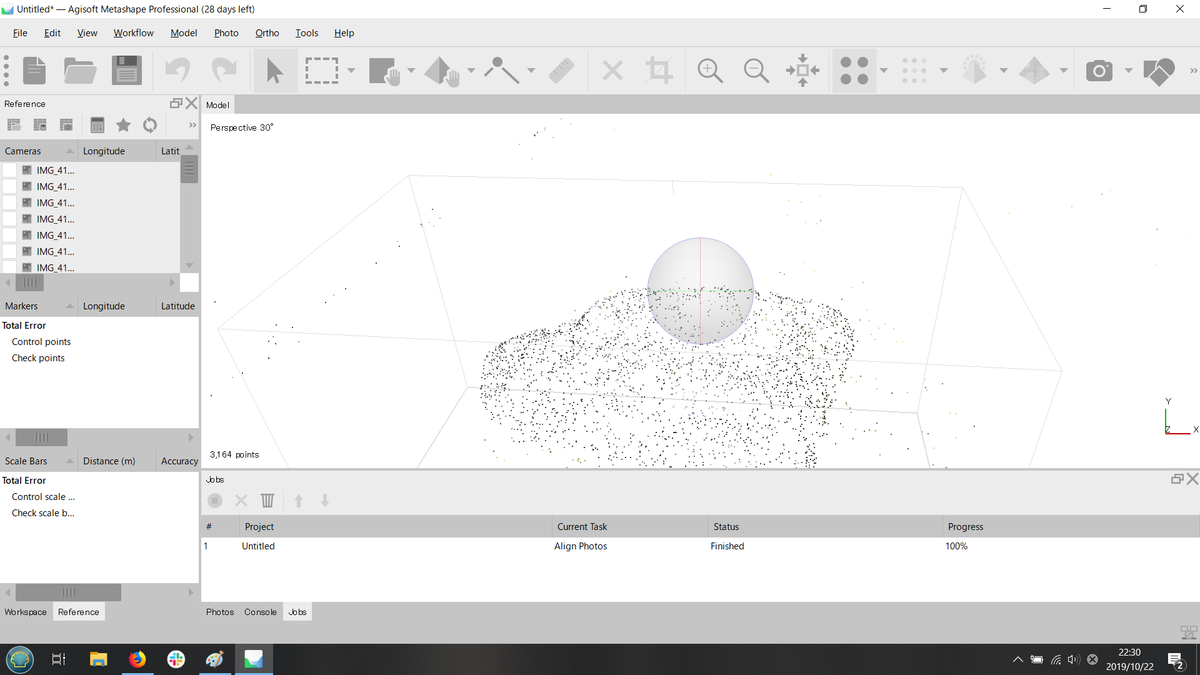This screenshot has width=1200, height=675.
Task: Activate the Rectangle Selection tool
Action: [322, 70]
